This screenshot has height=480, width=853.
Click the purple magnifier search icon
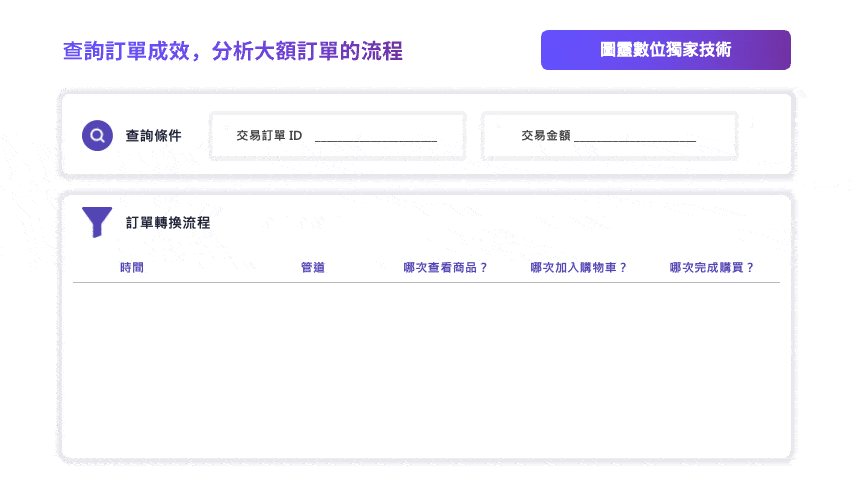(x=97, y=136)
